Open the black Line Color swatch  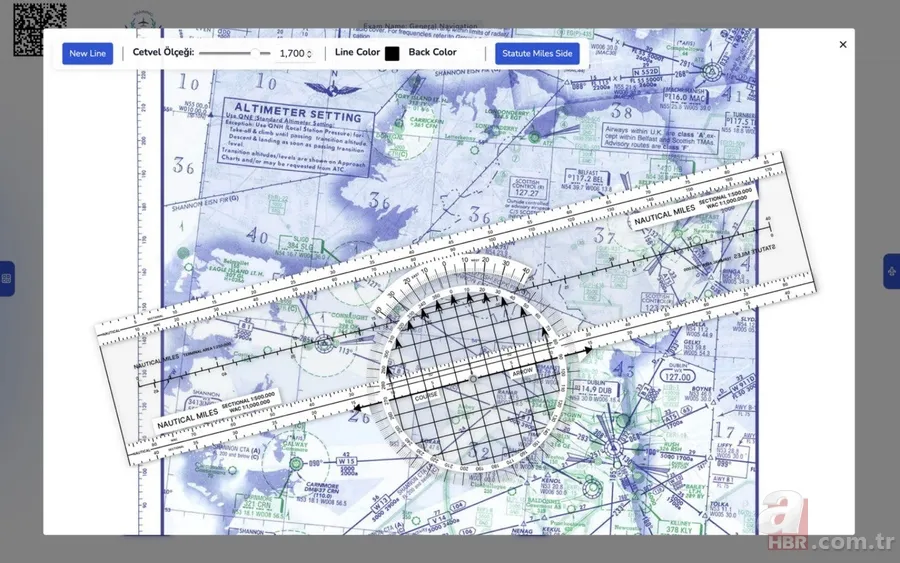(x=392, y=53)
